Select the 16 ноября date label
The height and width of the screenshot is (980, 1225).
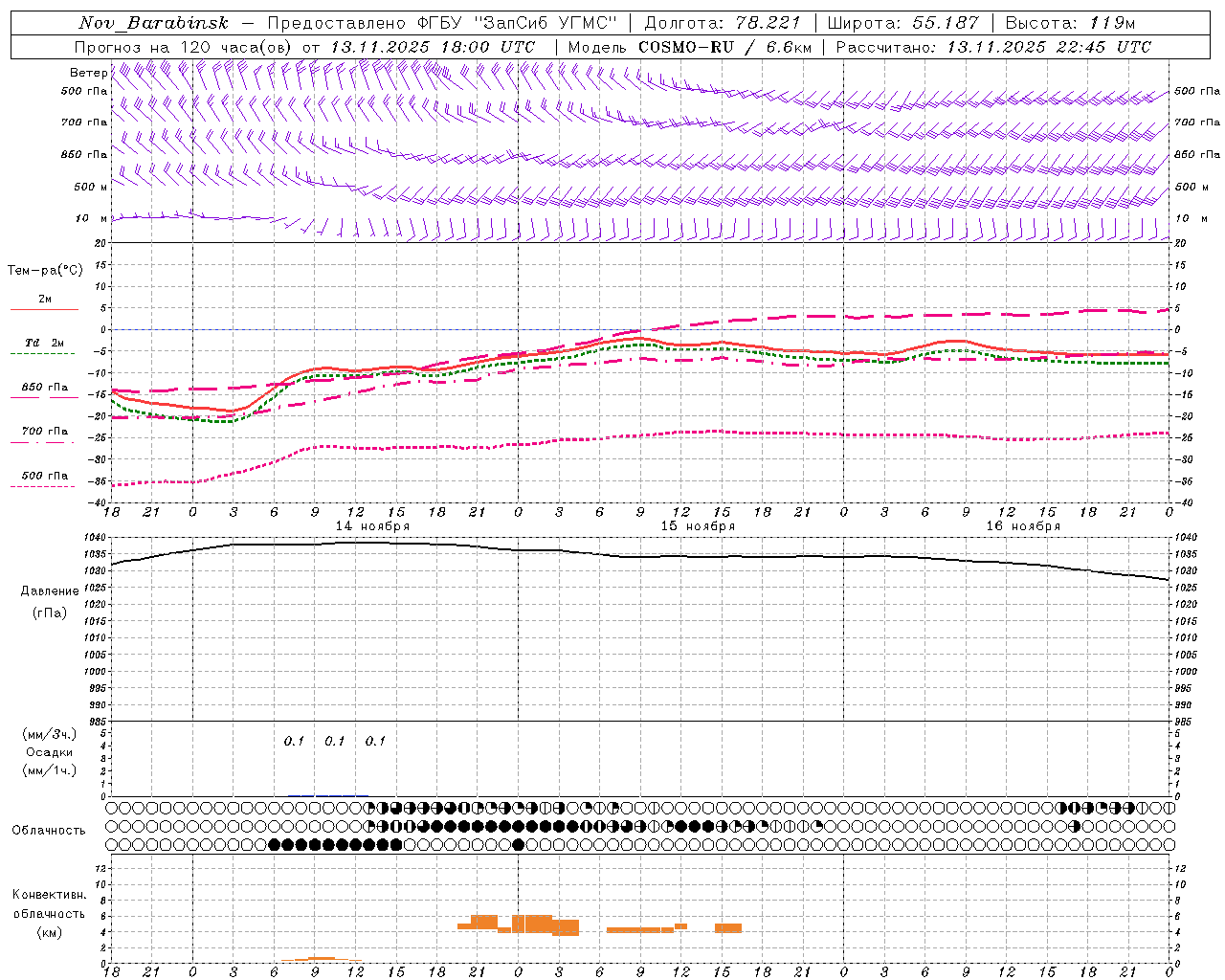1023,526
